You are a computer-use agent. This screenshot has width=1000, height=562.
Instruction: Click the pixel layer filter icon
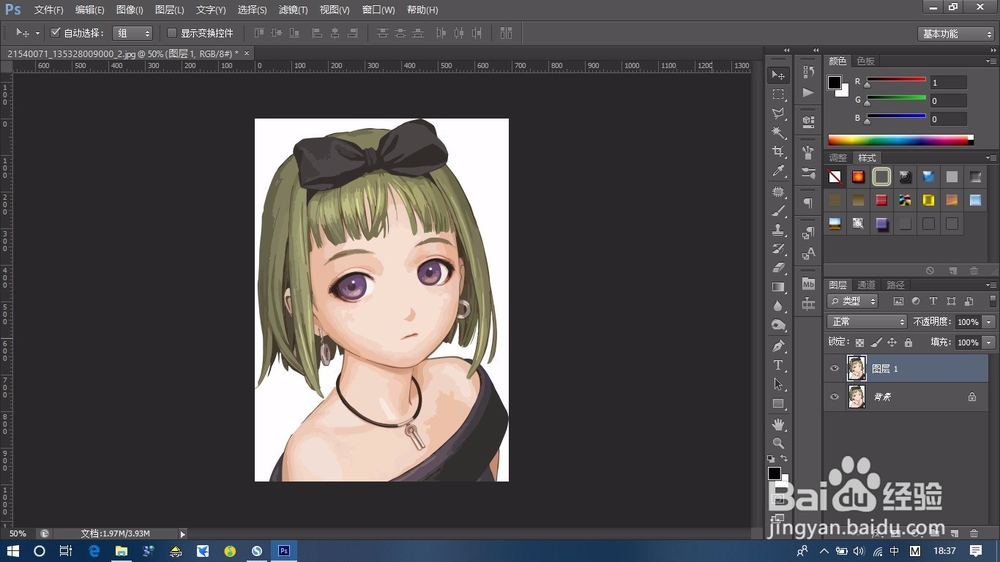[x=898, y=301]
